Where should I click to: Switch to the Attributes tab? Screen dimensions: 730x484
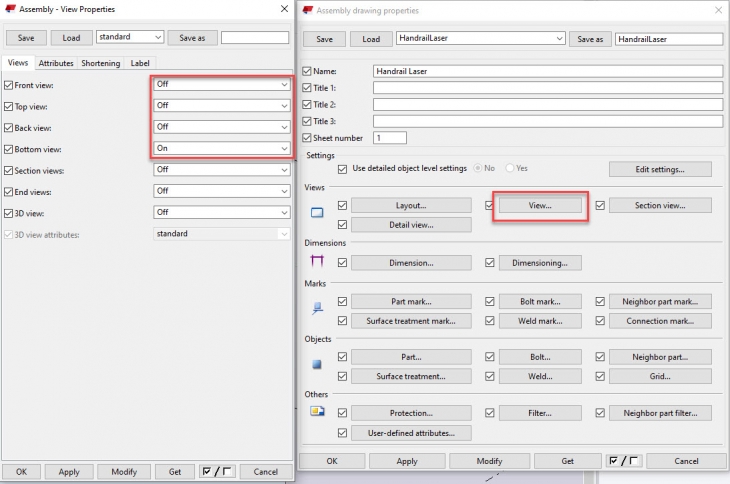tap(56, 63)
